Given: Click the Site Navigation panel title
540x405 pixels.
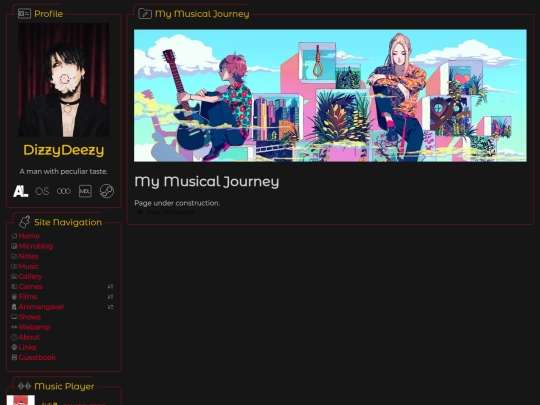Looking at the screenshot, I should [x=68, y=222].
